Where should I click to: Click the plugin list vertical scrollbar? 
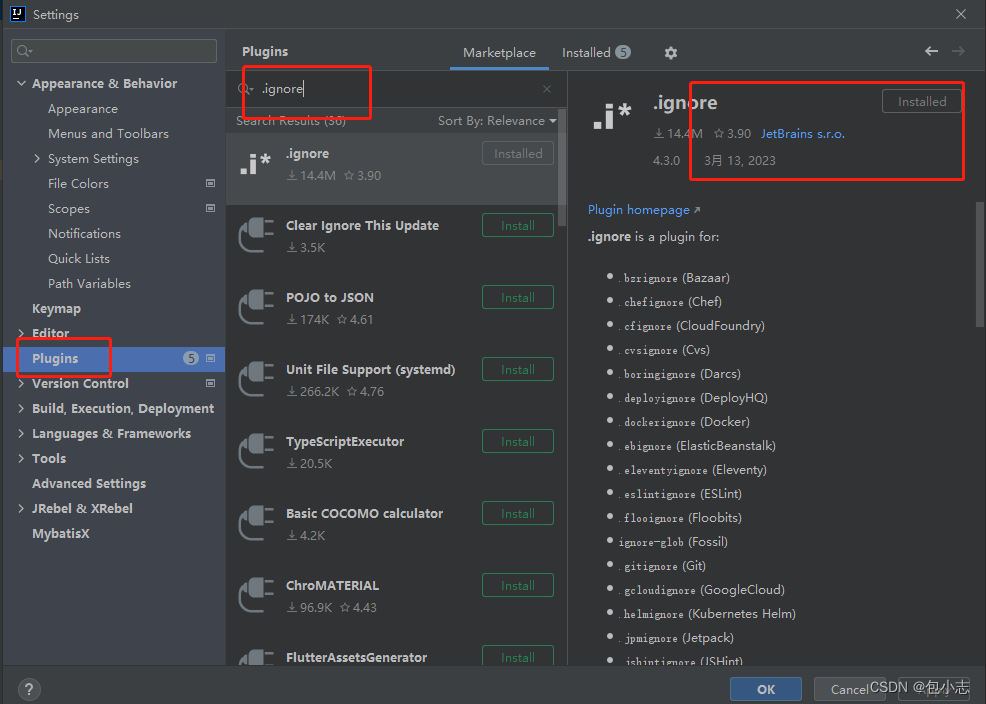click(562, 168)
